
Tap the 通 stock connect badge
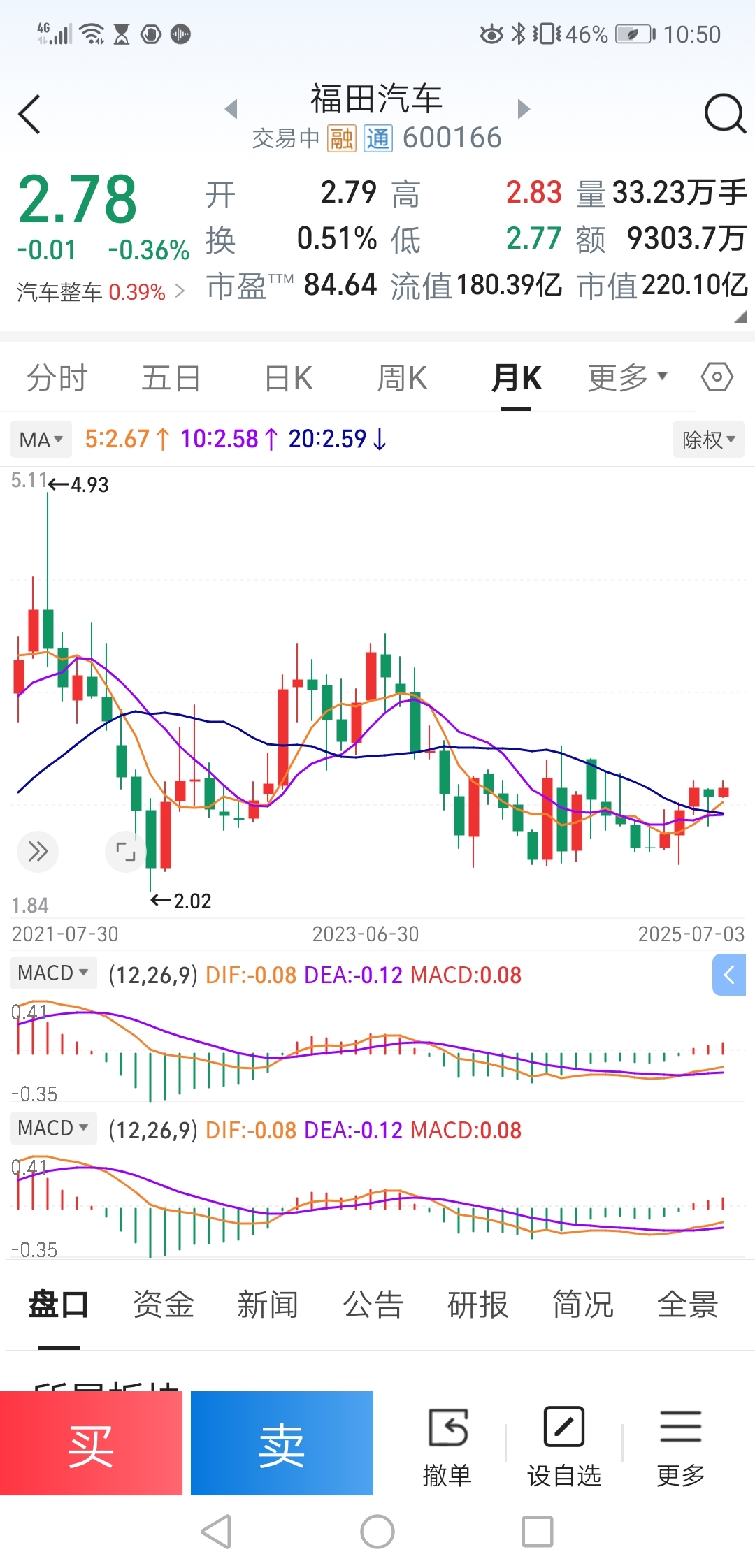[x=377, y=138]
